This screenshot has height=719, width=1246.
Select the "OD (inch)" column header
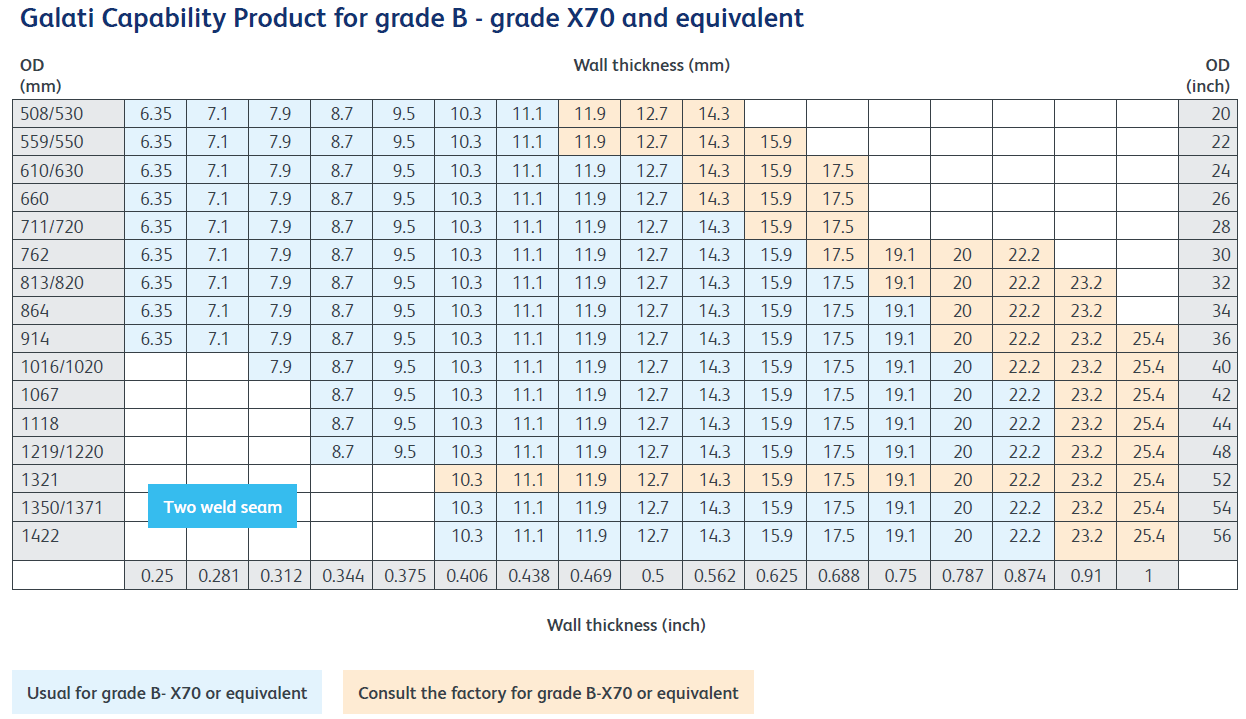1208,75
